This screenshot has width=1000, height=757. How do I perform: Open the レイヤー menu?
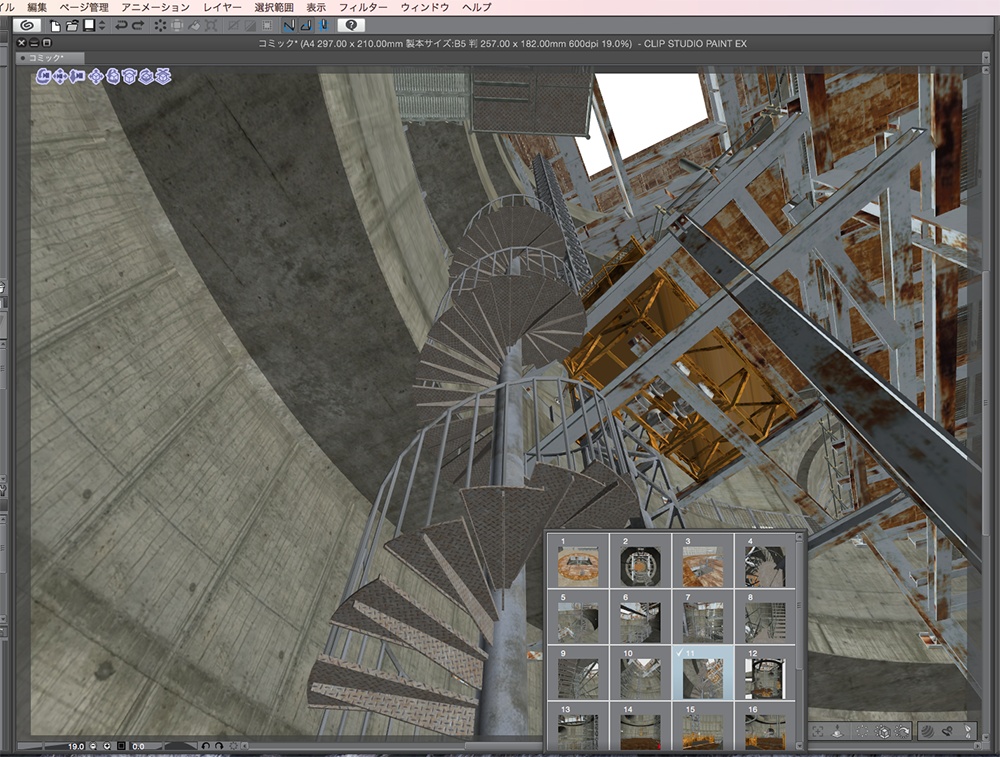pos(222,8)
